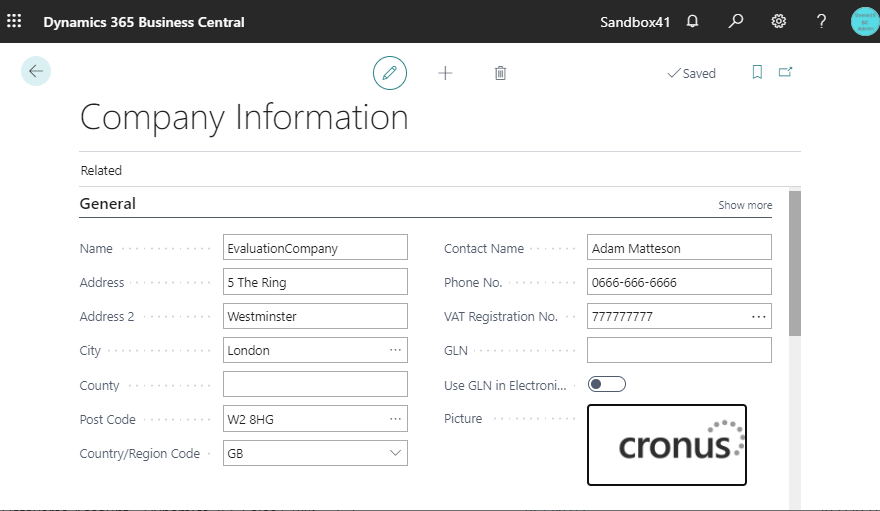880x511 pixels.
Task: Click the Country/Region Code label
Action: click(x=140, y=453)
